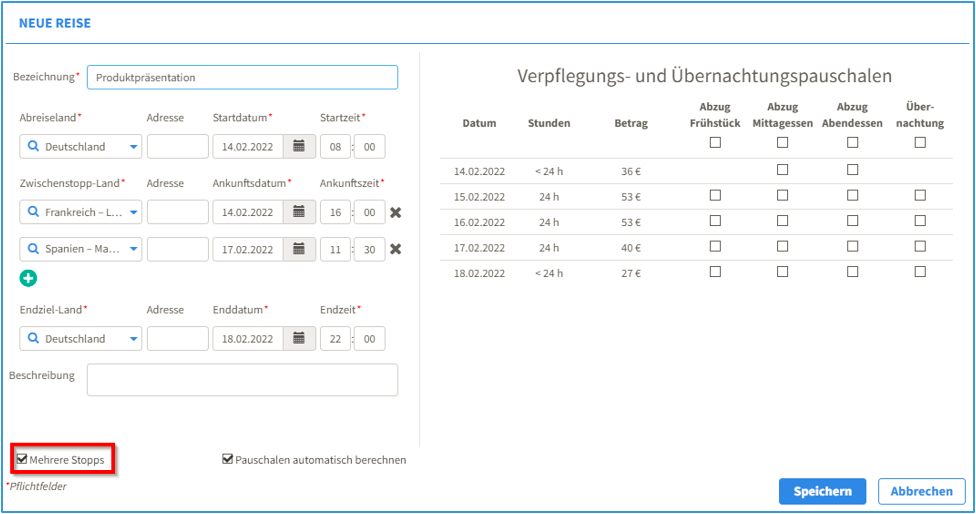
Task: Click Endzeit hour field 22
Action: pyautogui.click(x=336, y=339)
